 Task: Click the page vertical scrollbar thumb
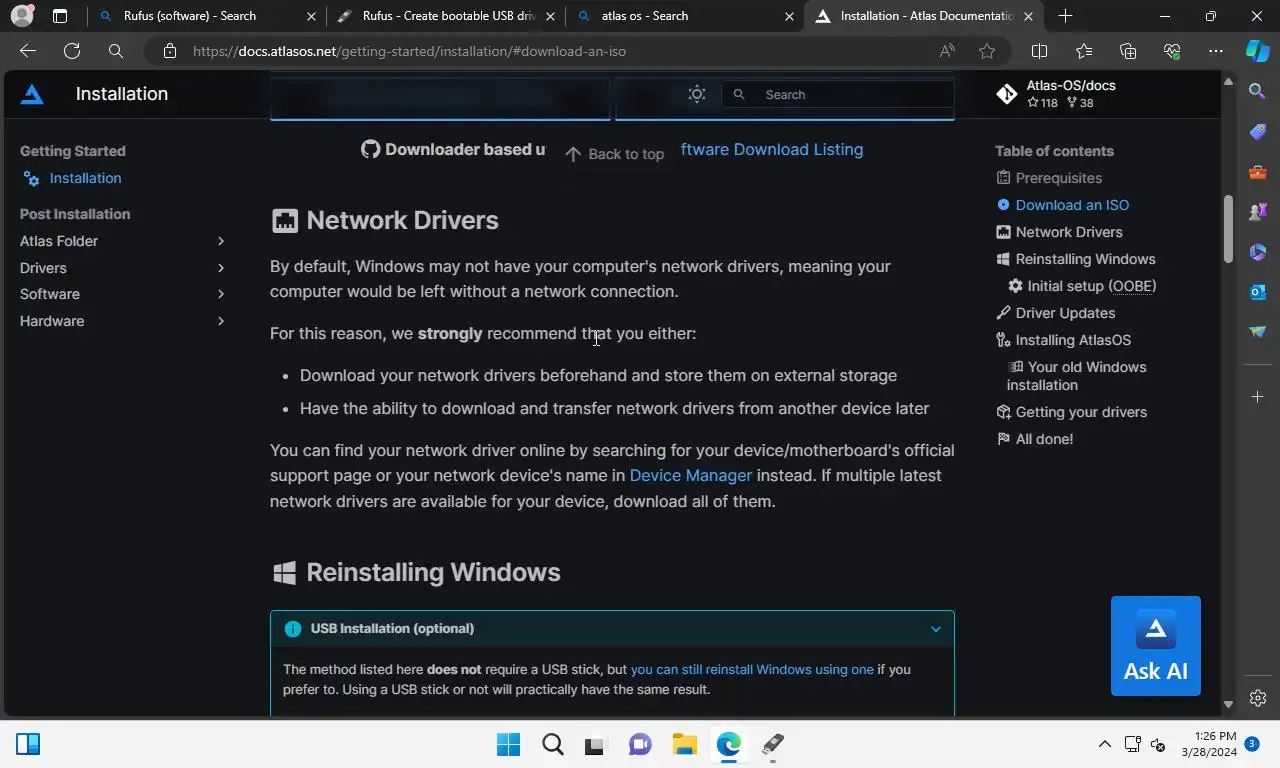click(1229, 229)
